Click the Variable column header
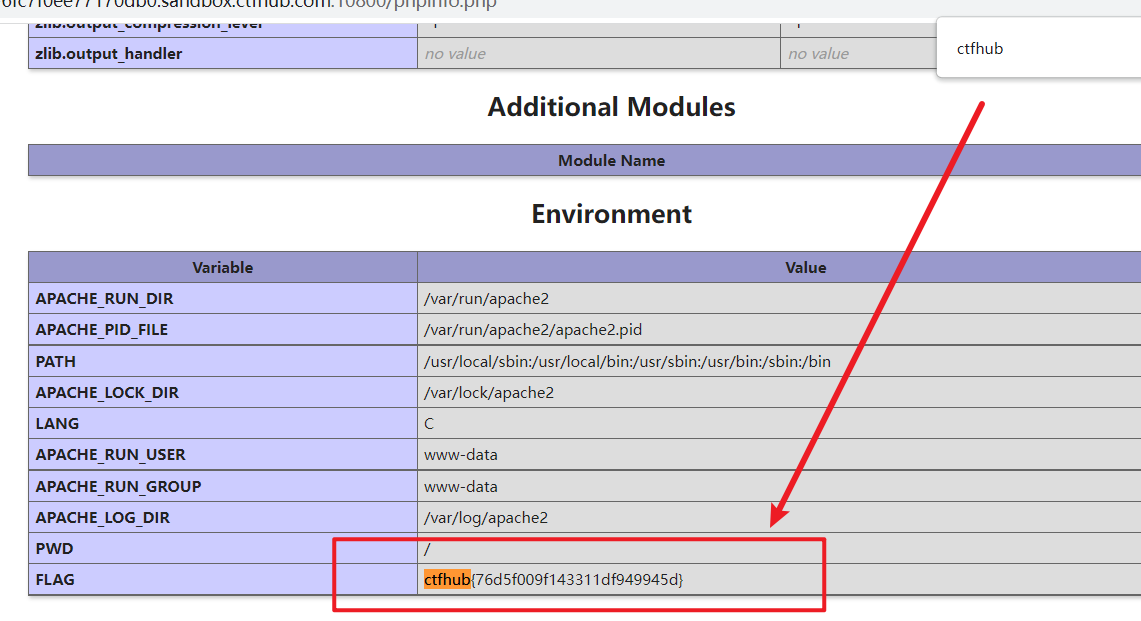 pos(223,267)
